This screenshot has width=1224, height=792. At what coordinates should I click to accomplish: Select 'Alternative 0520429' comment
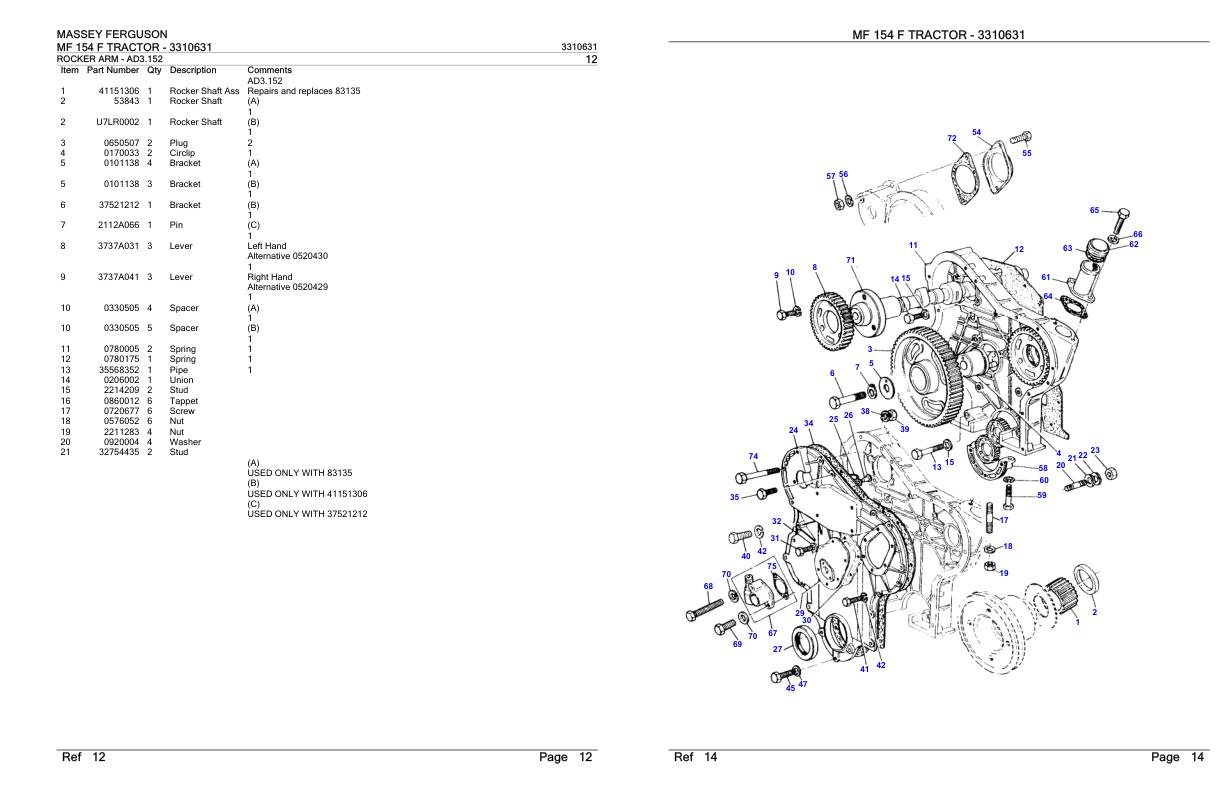coord(288,287)
